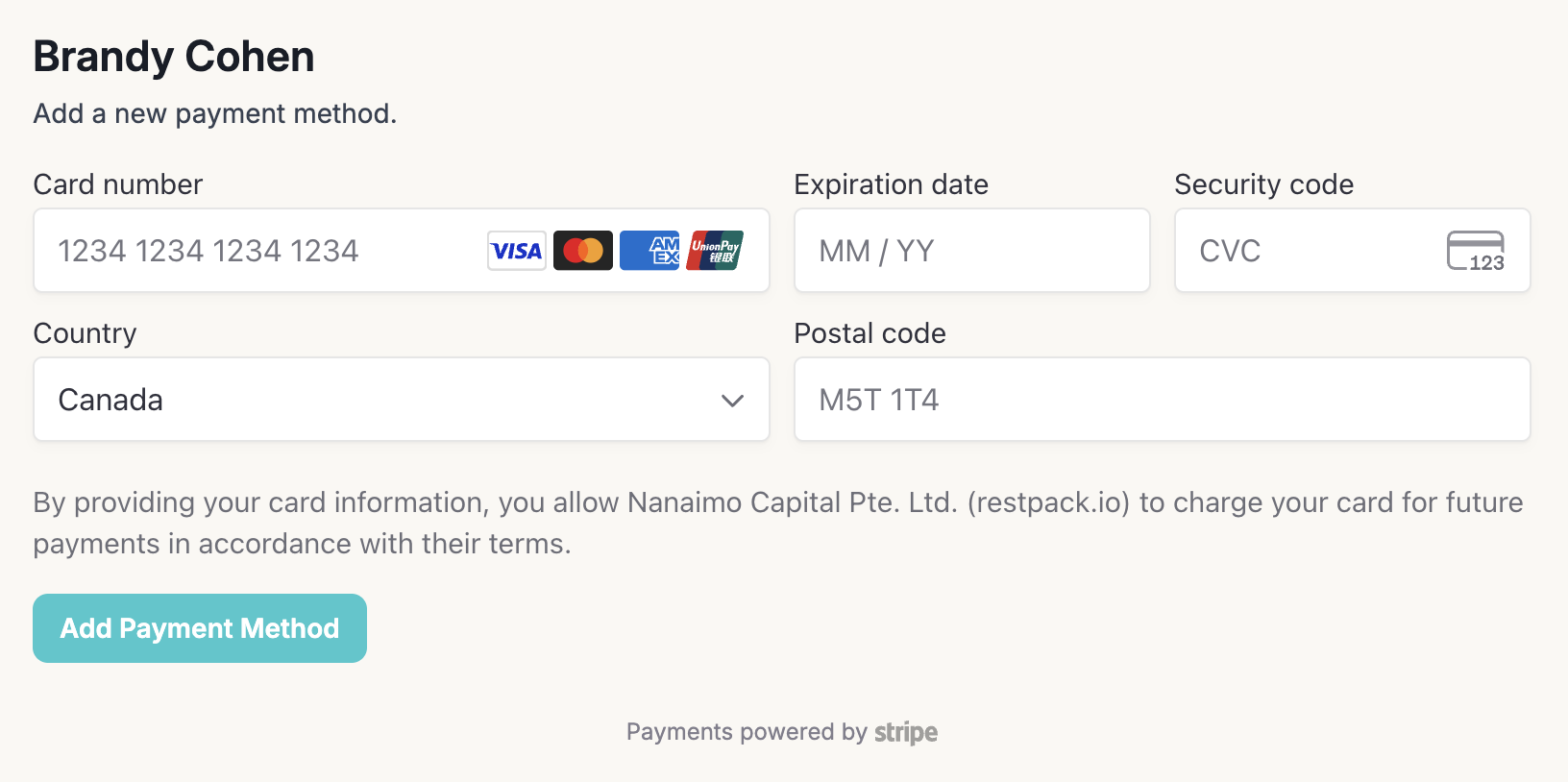Click the "Postal code" label
The height and width of the screenshot is (782, 1568).
(870, 333)
